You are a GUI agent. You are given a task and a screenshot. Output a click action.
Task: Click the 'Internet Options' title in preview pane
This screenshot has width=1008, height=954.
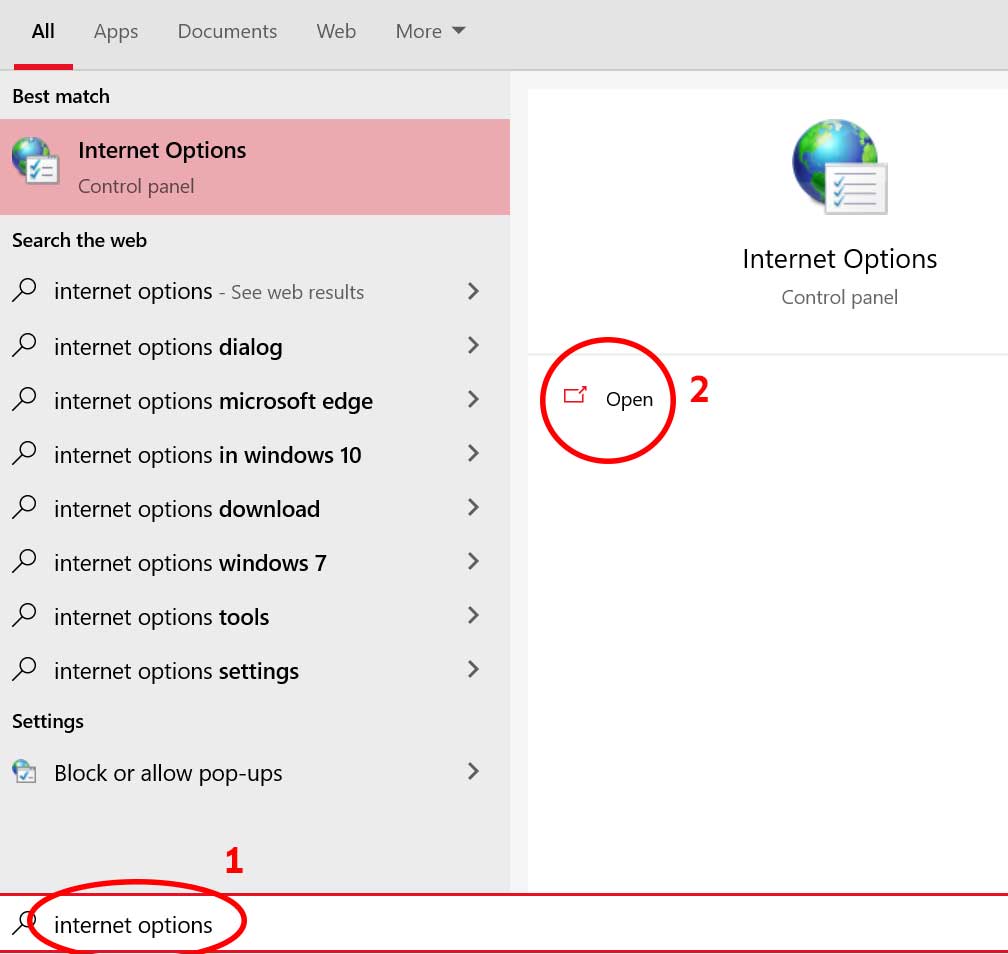(x=839, y=259)
